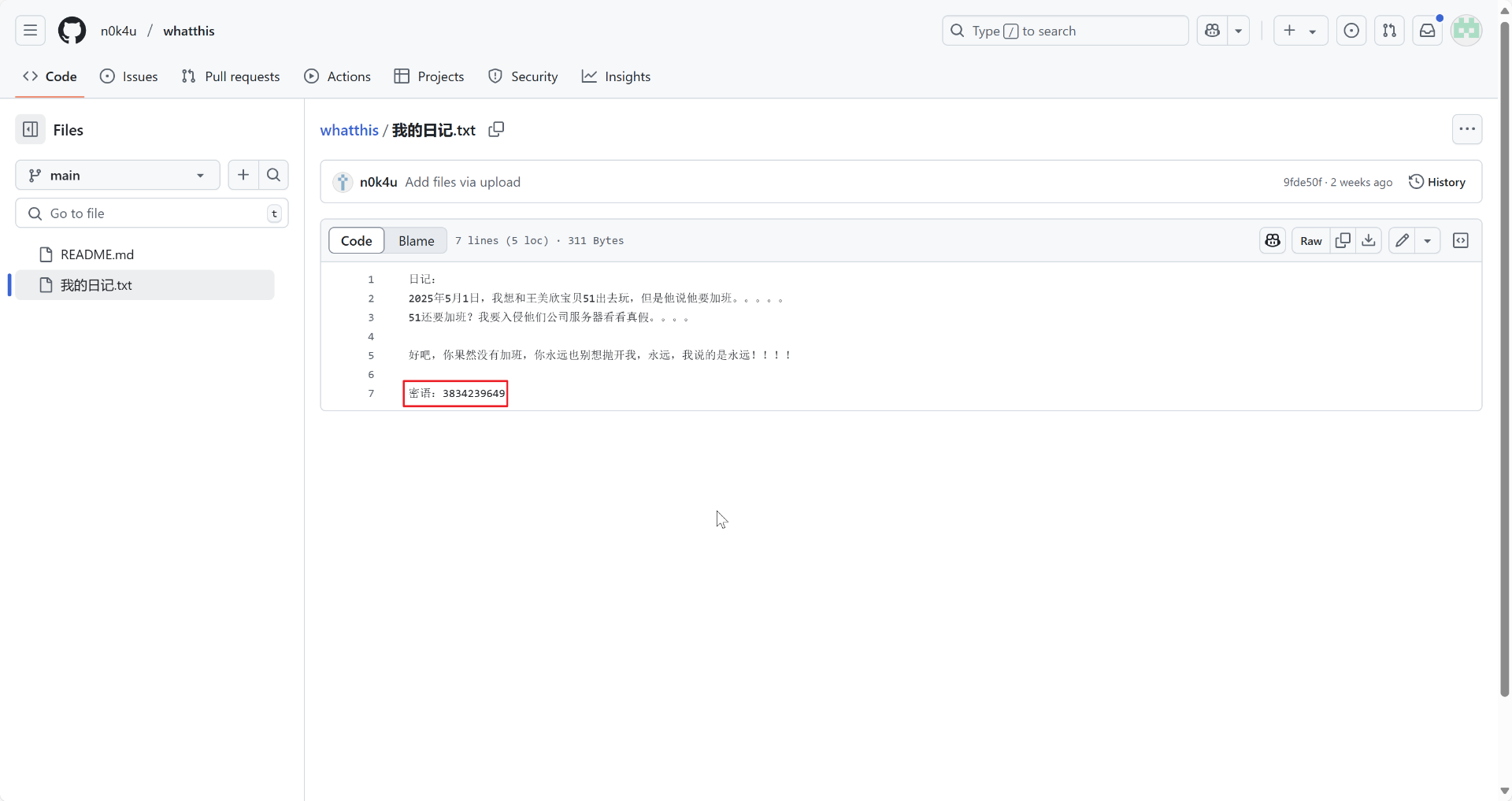The width and height of the screenshot is (1512, 801).
Task: Open n0k4u commit author link
Action: [x=379, y=182]
